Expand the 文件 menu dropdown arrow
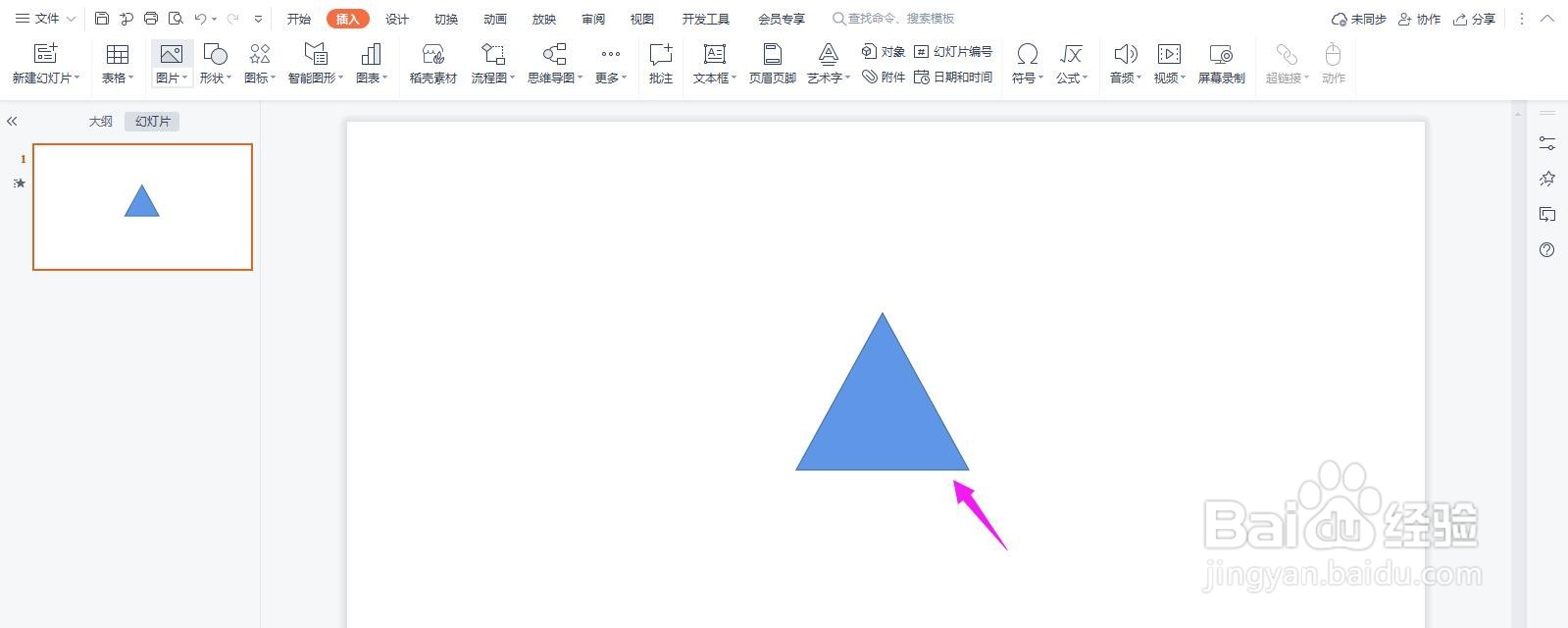Screen dimensions: 1568x628 pyautogui.click(x=71, y=19)
